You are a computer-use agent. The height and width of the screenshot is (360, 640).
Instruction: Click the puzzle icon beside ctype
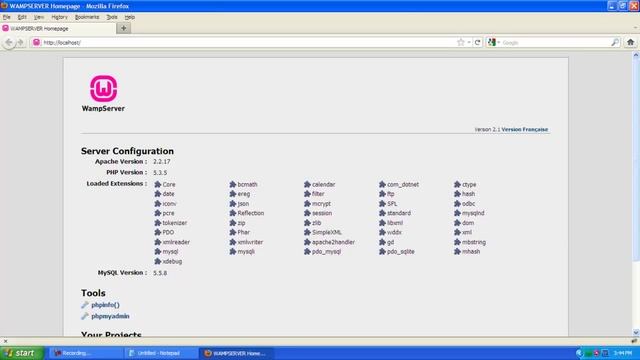click(x=458, y=184)
